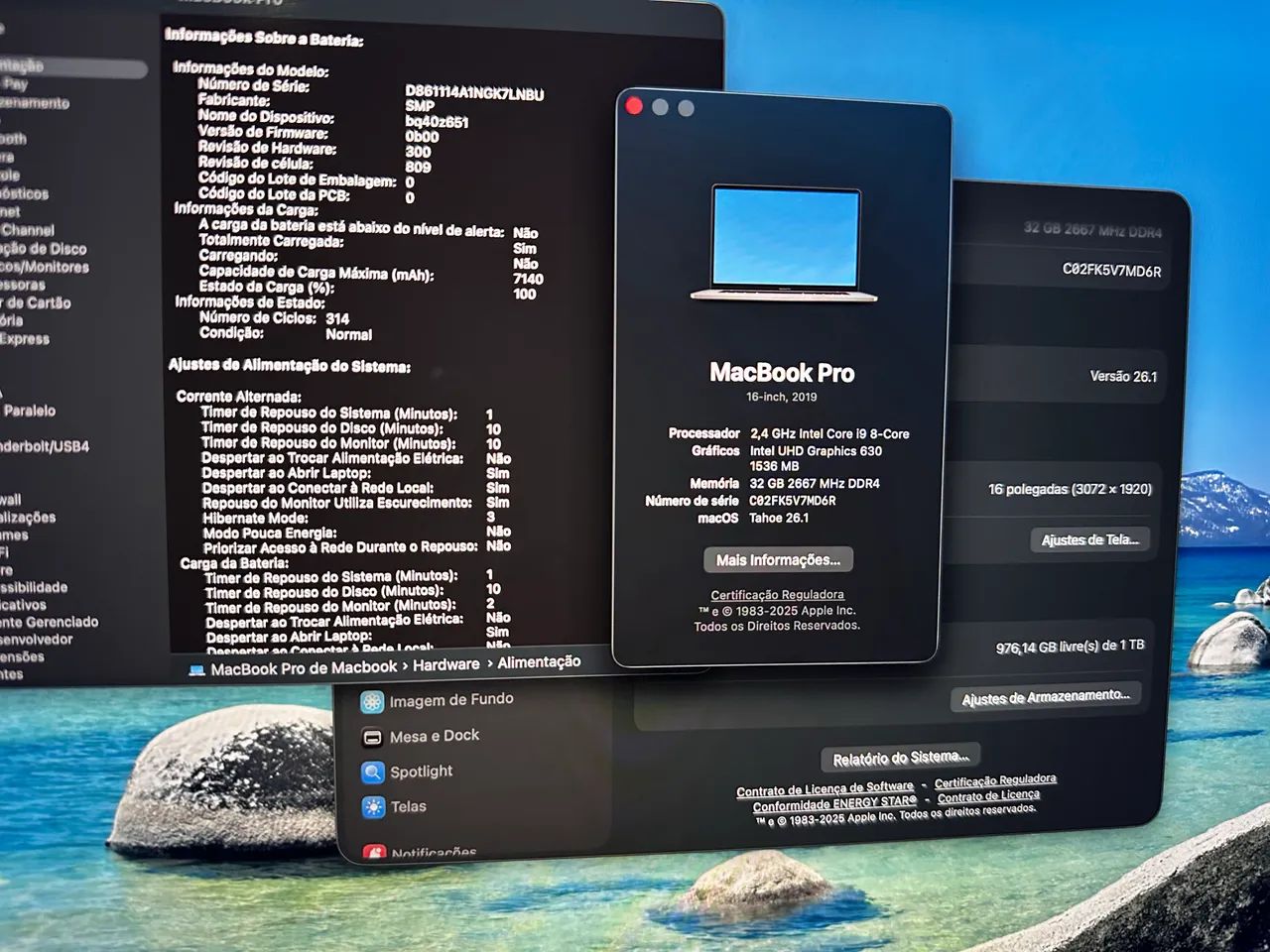The image size is (1270, 952).
Task: Click the Ajustes de Tela button
Action: 1088,540
